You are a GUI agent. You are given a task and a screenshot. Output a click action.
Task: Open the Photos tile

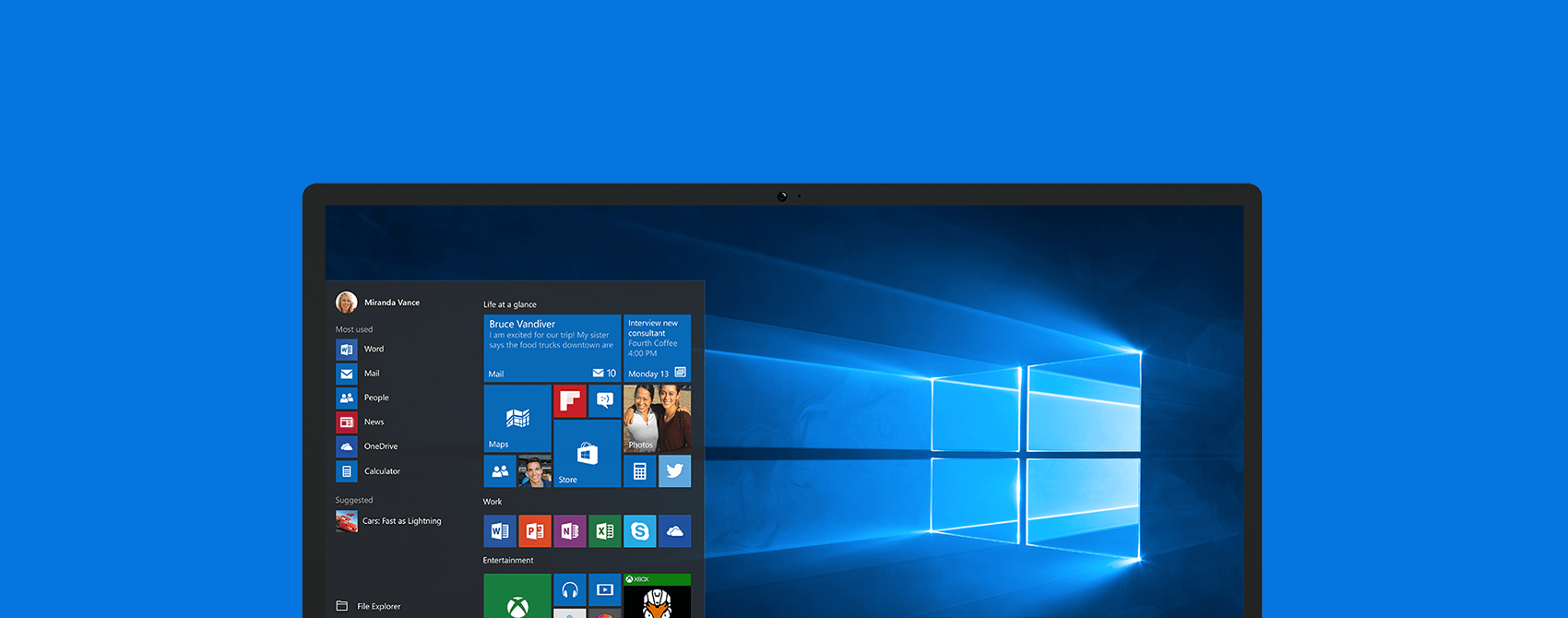click(658, 419)
